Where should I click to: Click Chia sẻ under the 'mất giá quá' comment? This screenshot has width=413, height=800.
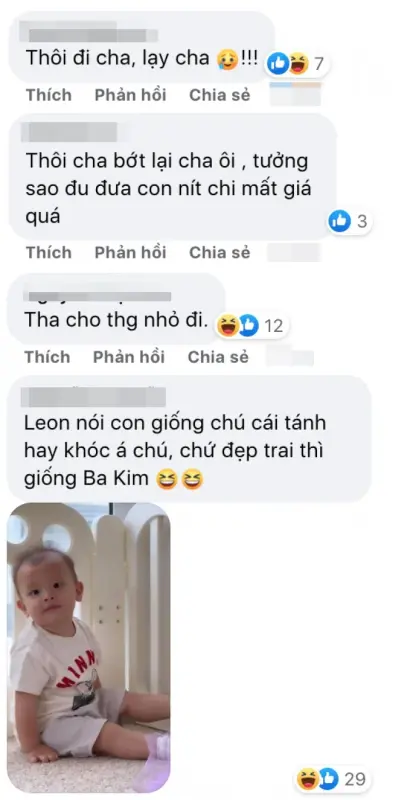click(x=220, y=253)
